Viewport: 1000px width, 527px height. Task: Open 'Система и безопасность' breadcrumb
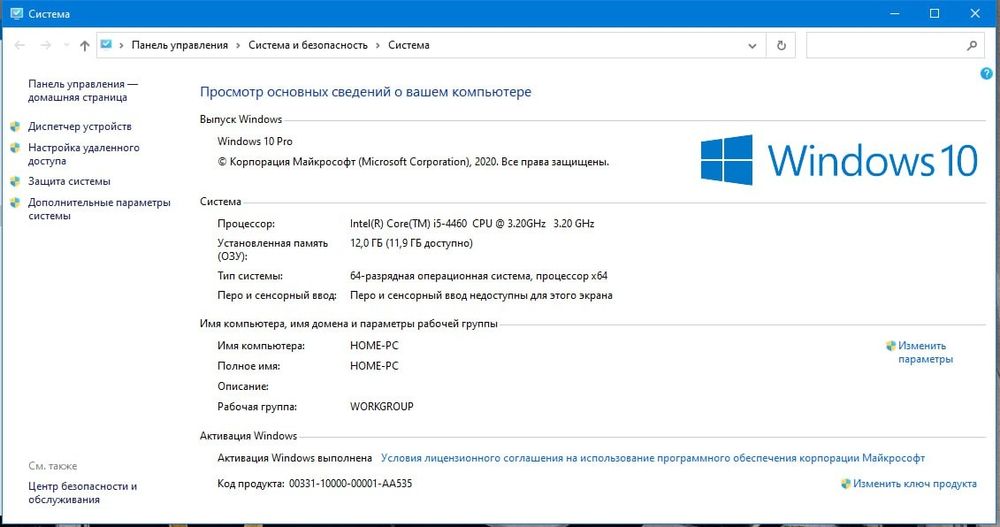(x=308, y=45)
